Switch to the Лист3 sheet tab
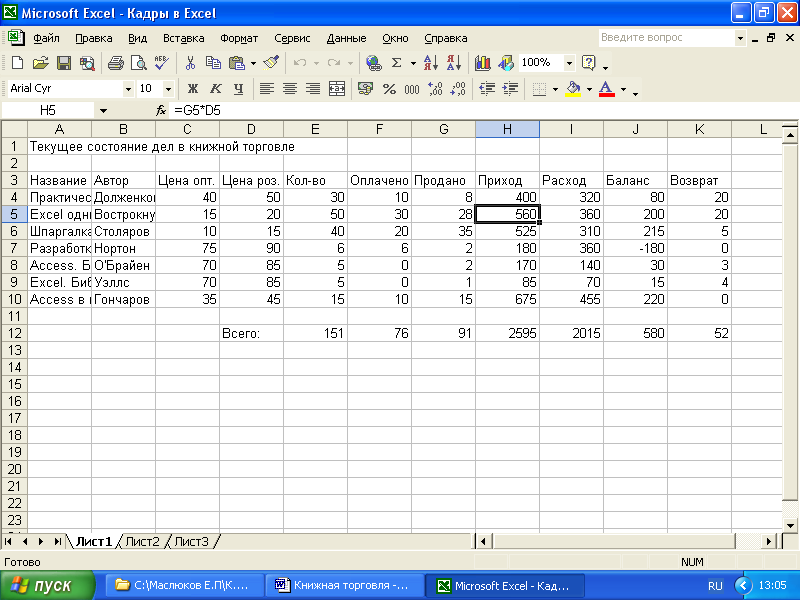 tap(191, 541)
